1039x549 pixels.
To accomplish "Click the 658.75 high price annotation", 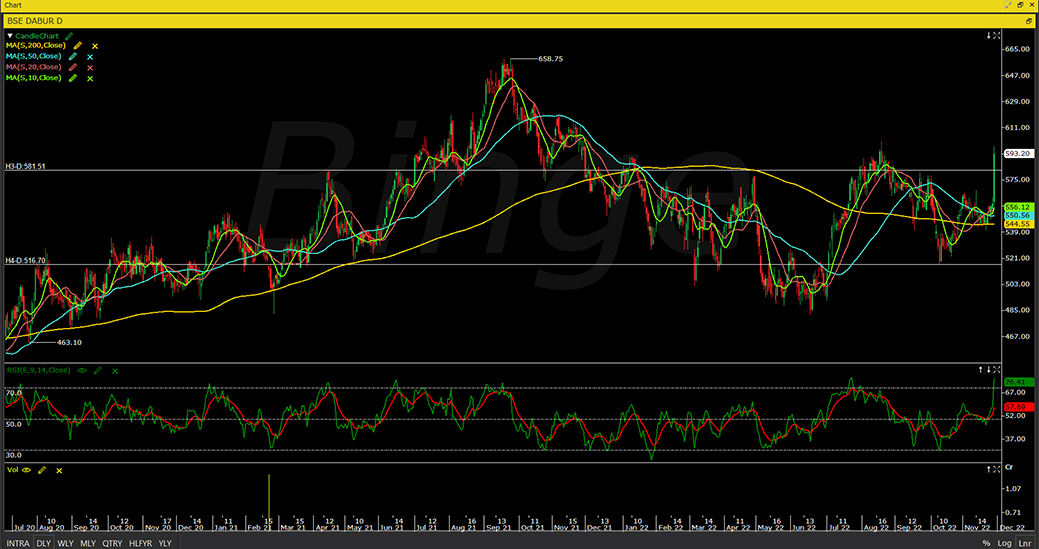I will [x=551, y=59].
